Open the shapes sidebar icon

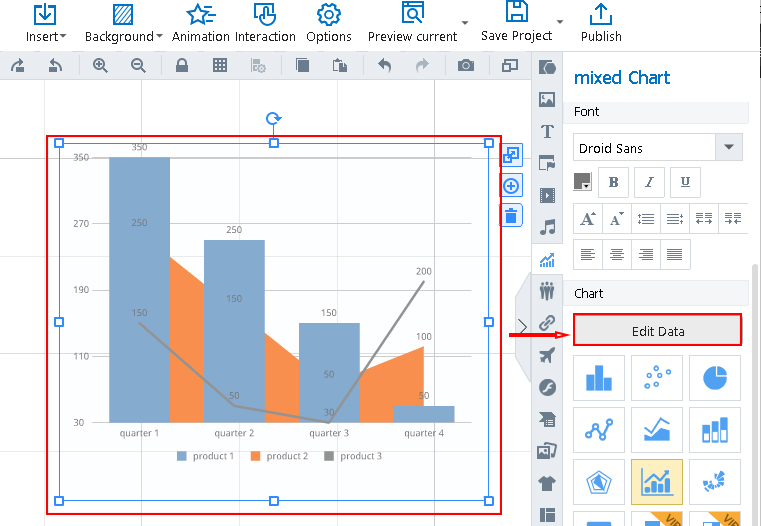pyautogui.click(x=547, y=67)
